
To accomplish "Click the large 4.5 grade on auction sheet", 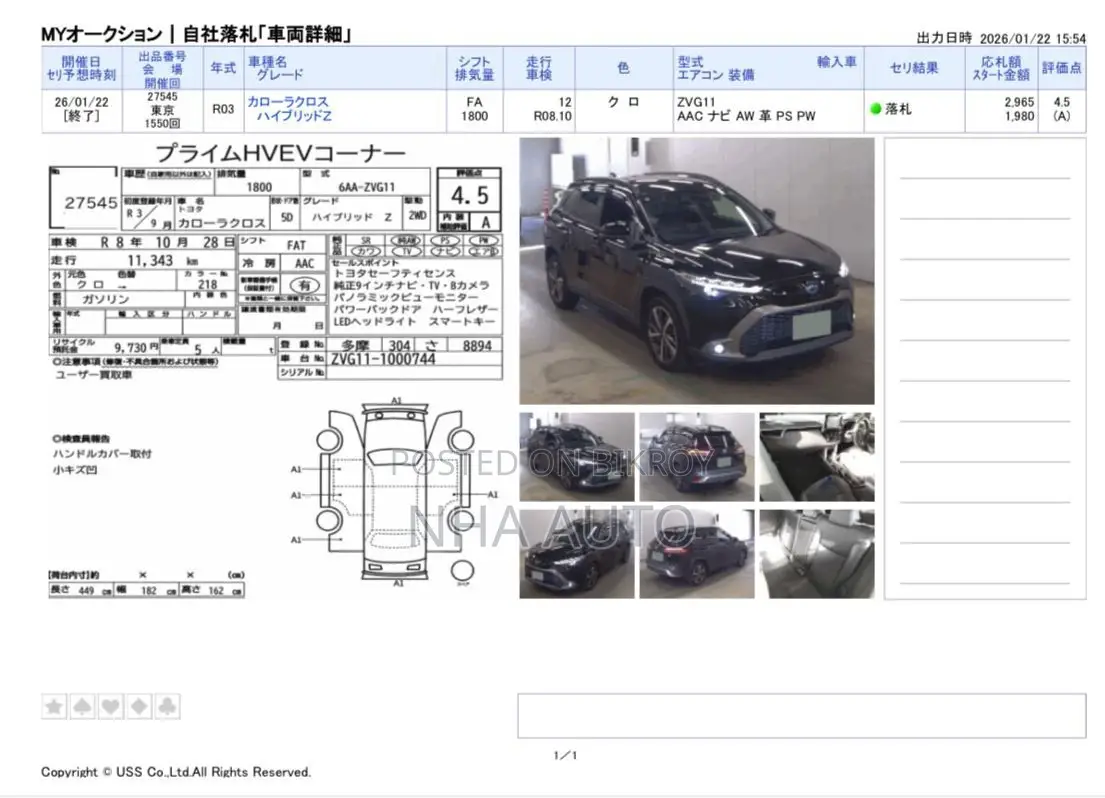I will pos(469,195).
